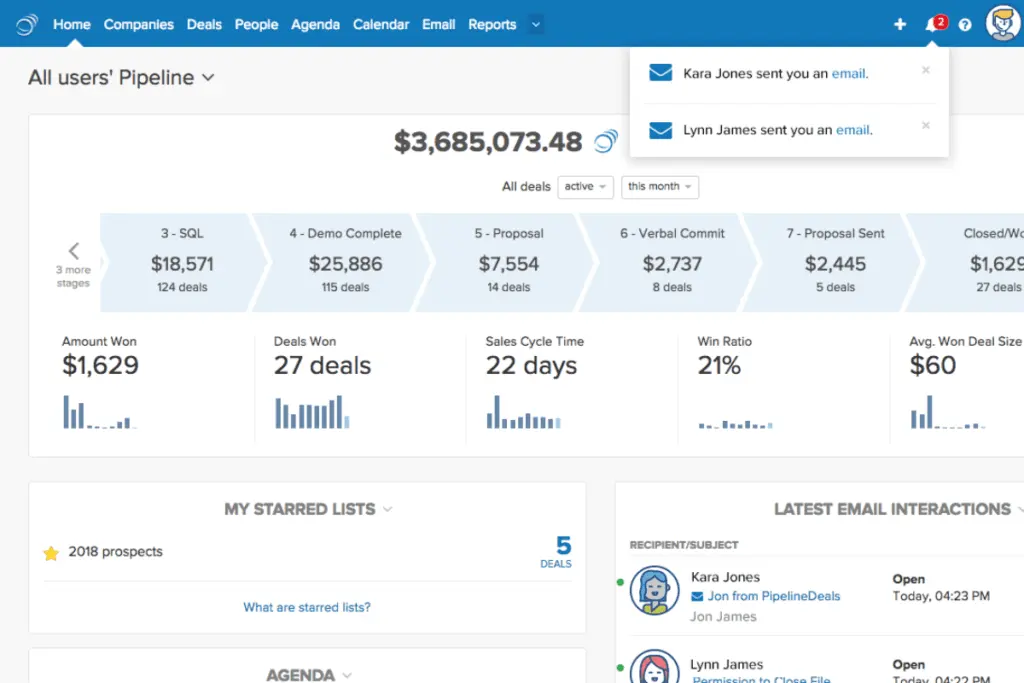Click the RECIPIENT/SUBJECT column header

click(684, 545)
